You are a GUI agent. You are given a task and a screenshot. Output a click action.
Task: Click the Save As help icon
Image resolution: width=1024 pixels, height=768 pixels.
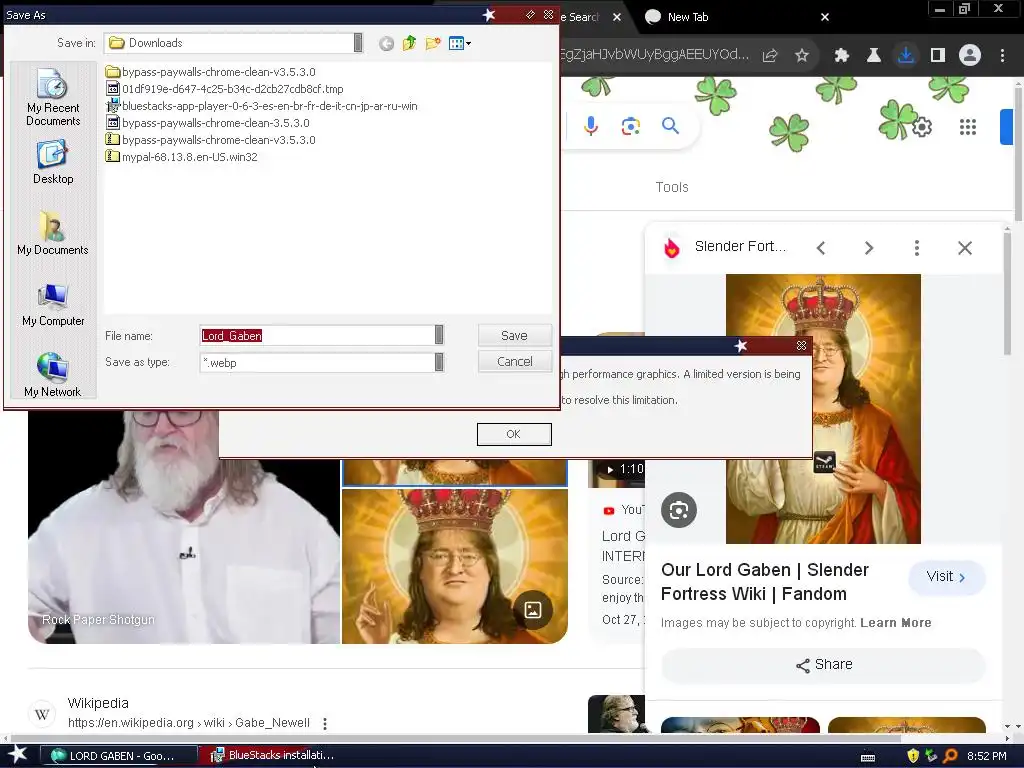[x=530, y=14]
